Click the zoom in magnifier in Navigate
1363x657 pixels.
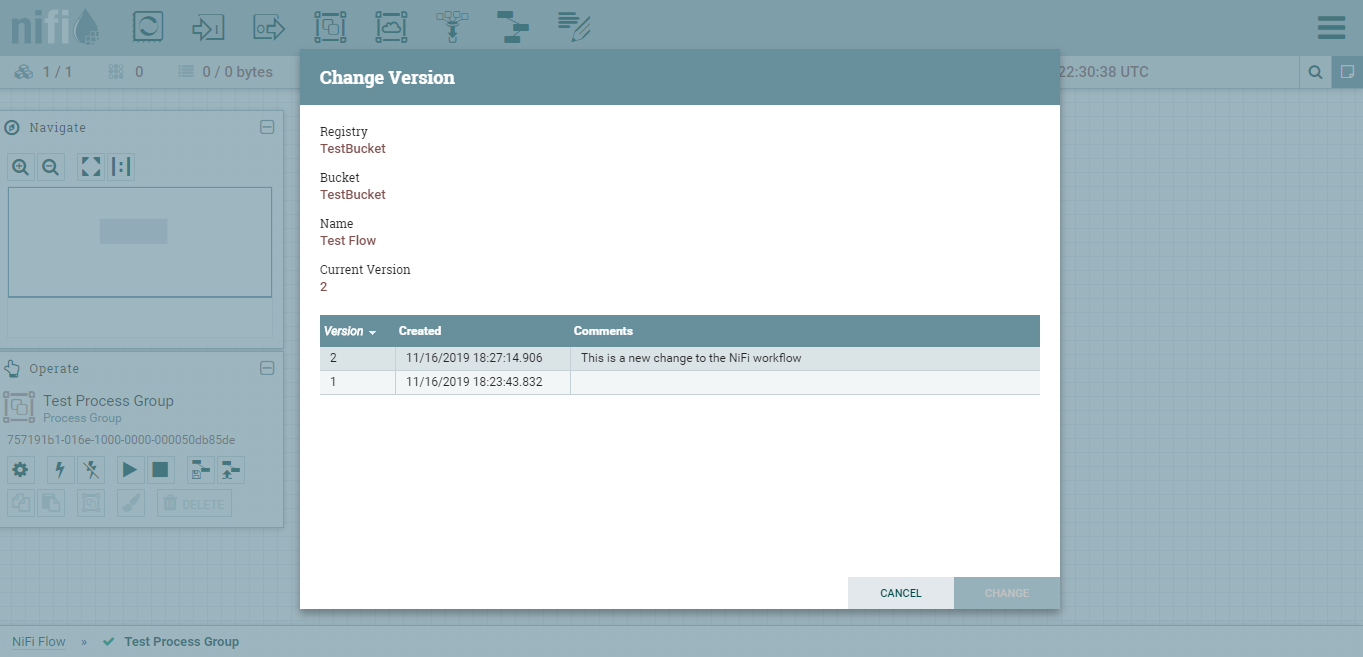click(x=21, y=167)
